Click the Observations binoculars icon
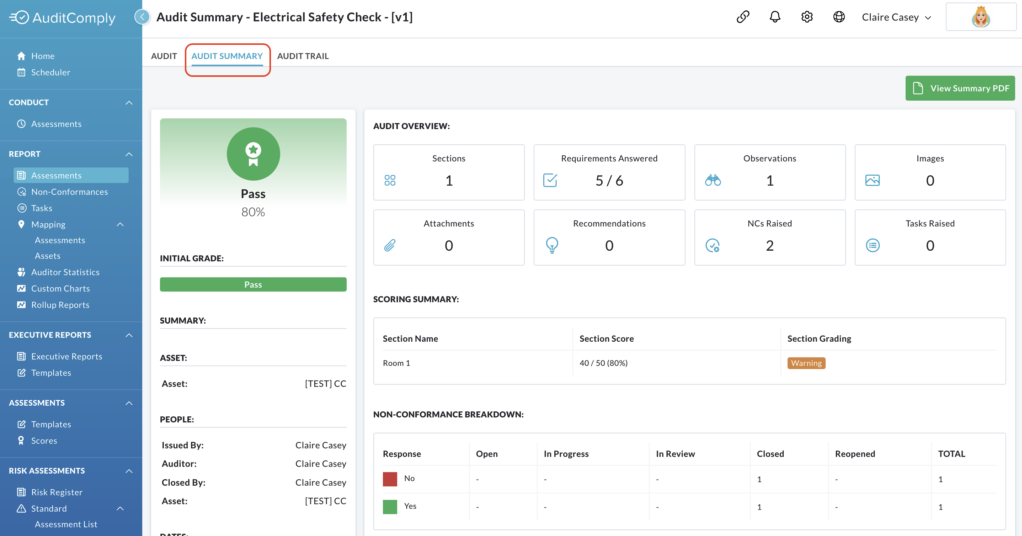Viewport: 1022px width, 536px height. click(712, 181)
